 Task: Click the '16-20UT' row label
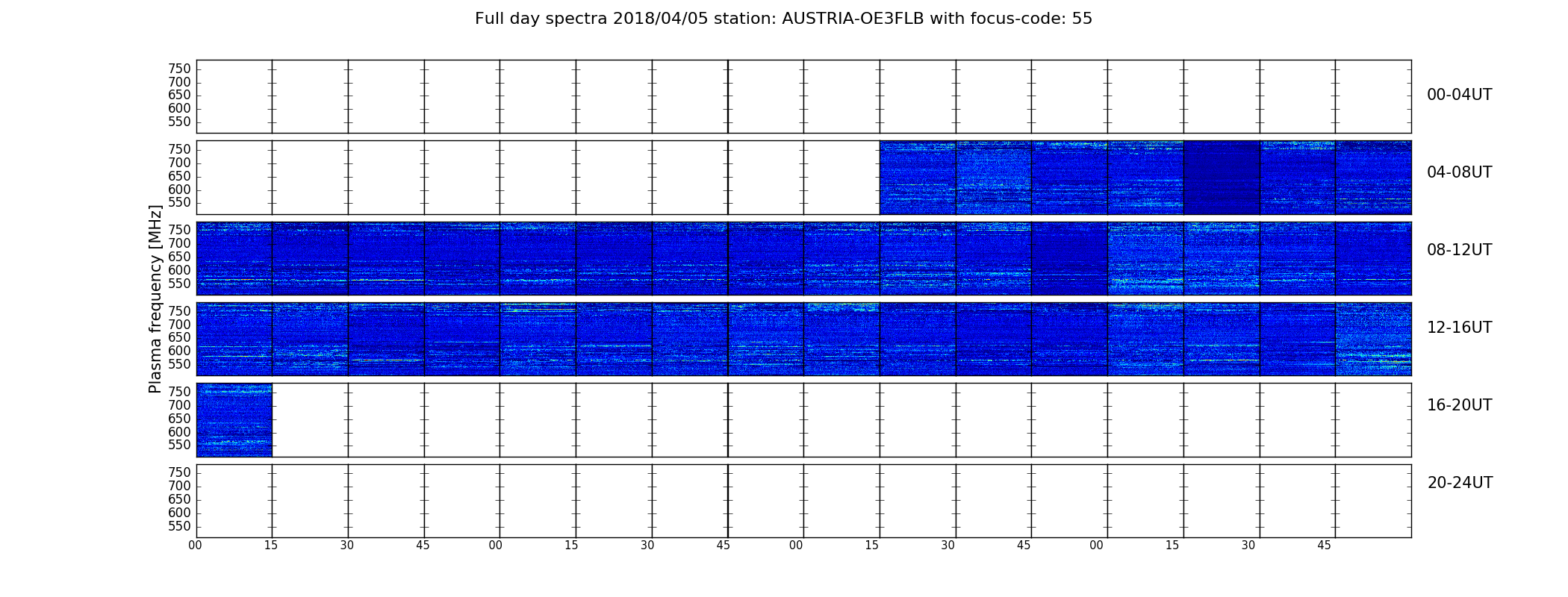(1460, 405)
